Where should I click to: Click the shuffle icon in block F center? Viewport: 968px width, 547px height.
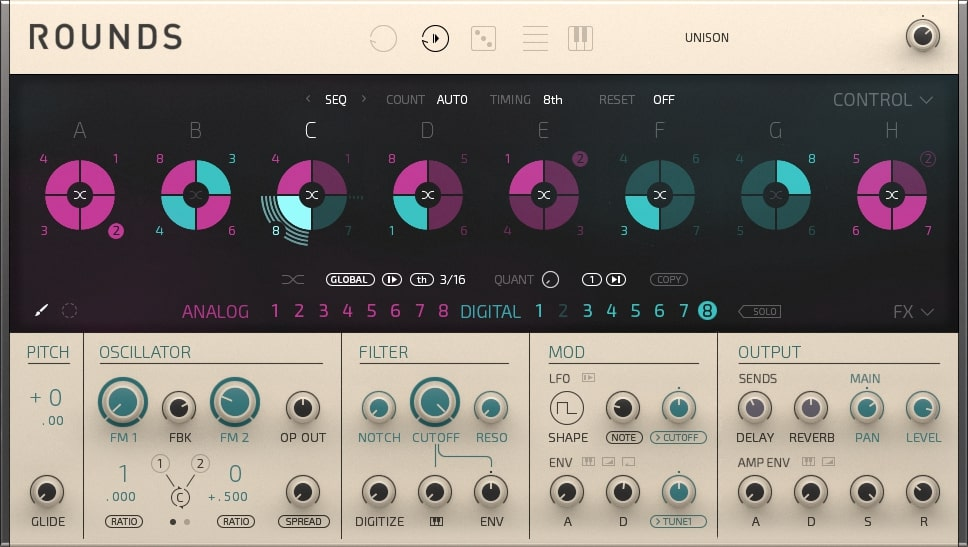[x=660, y=195]
